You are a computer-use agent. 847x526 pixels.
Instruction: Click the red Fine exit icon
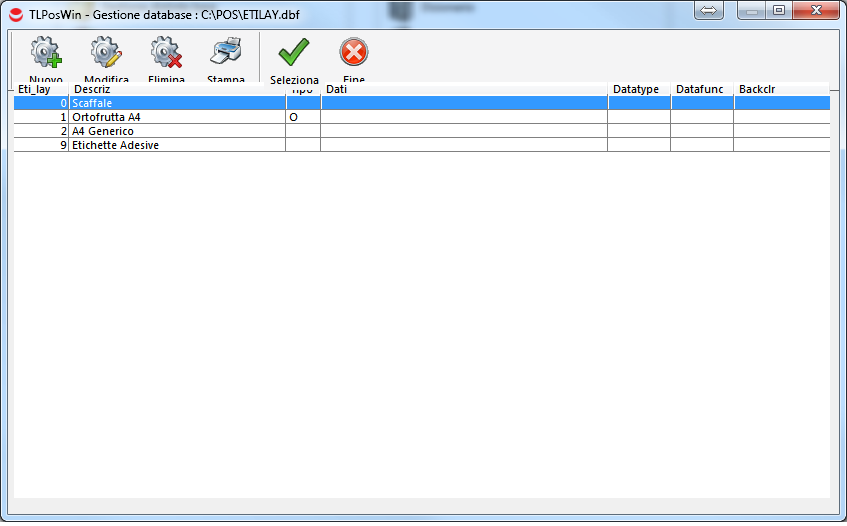pos(354,52)
